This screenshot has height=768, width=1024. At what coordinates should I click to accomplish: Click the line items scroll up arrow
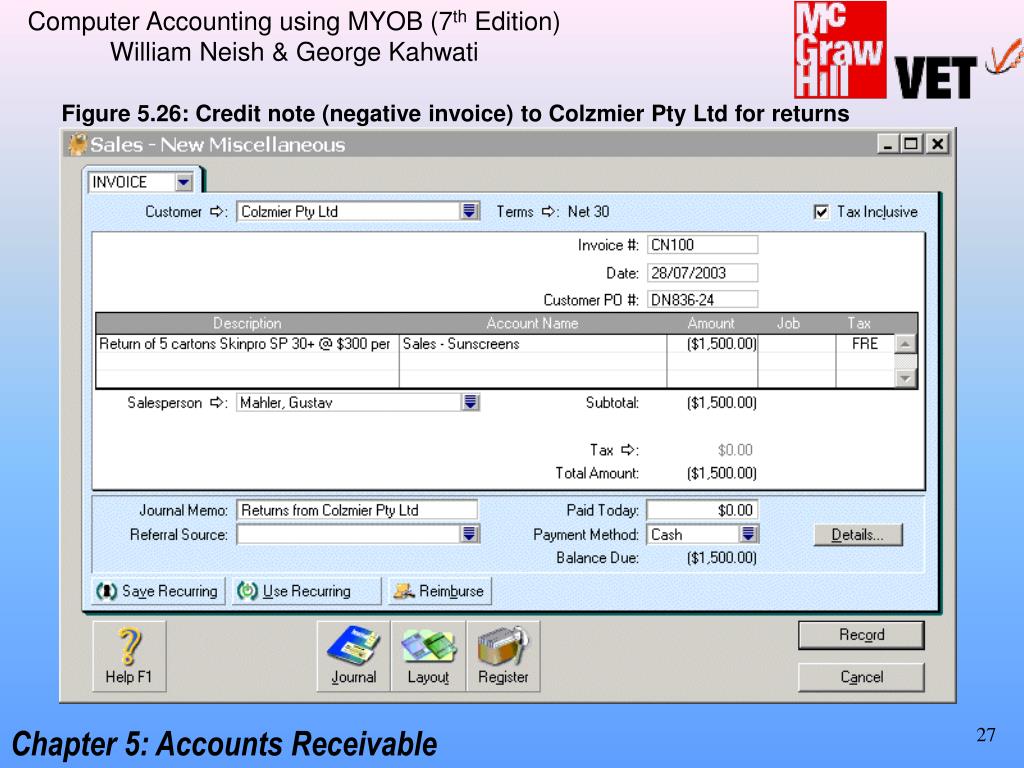pyautogui.click(x=905, y=344)
